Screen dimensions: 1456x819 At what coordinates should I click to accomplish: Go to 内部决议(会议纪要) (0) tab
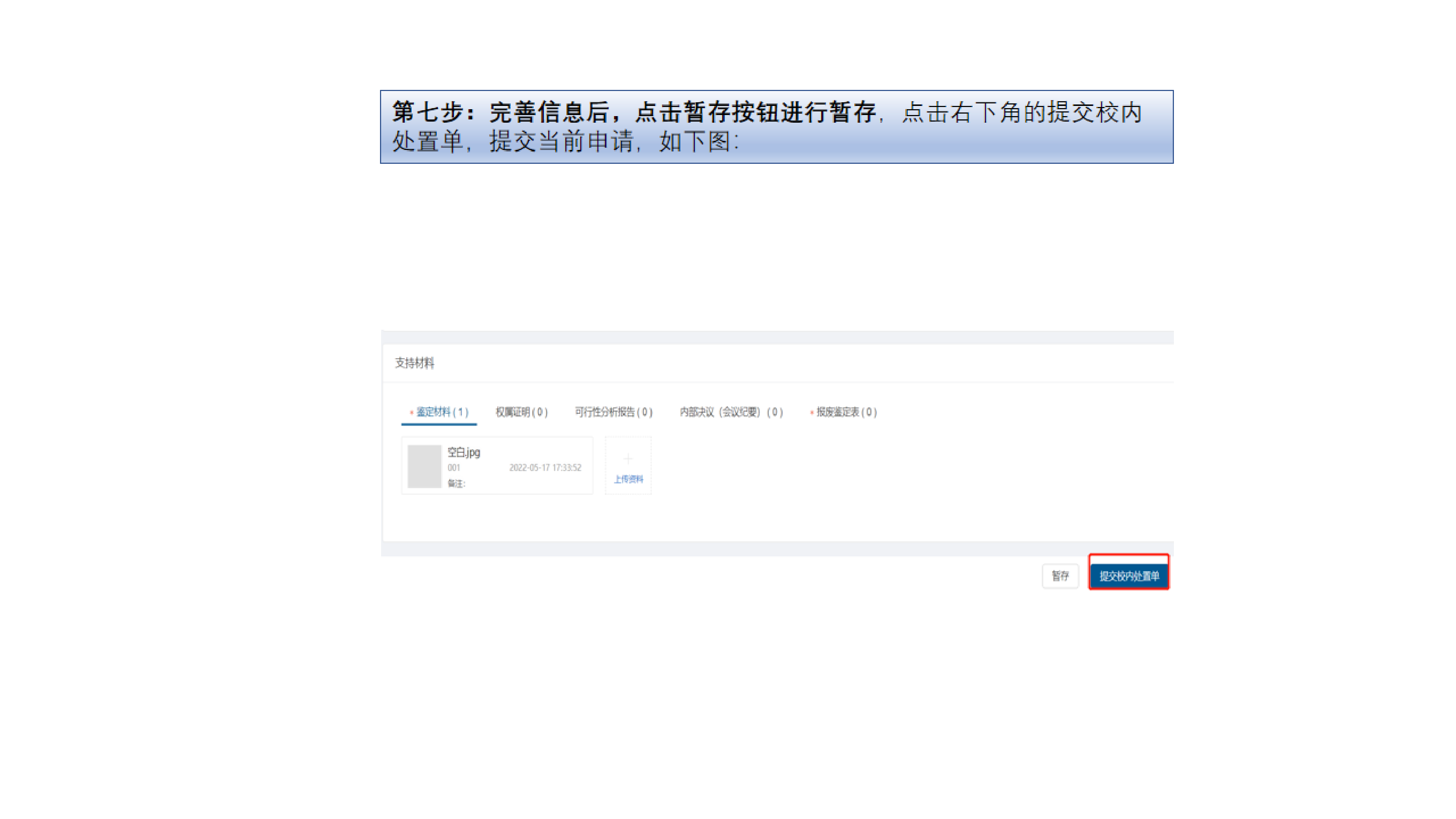point(731,412)
